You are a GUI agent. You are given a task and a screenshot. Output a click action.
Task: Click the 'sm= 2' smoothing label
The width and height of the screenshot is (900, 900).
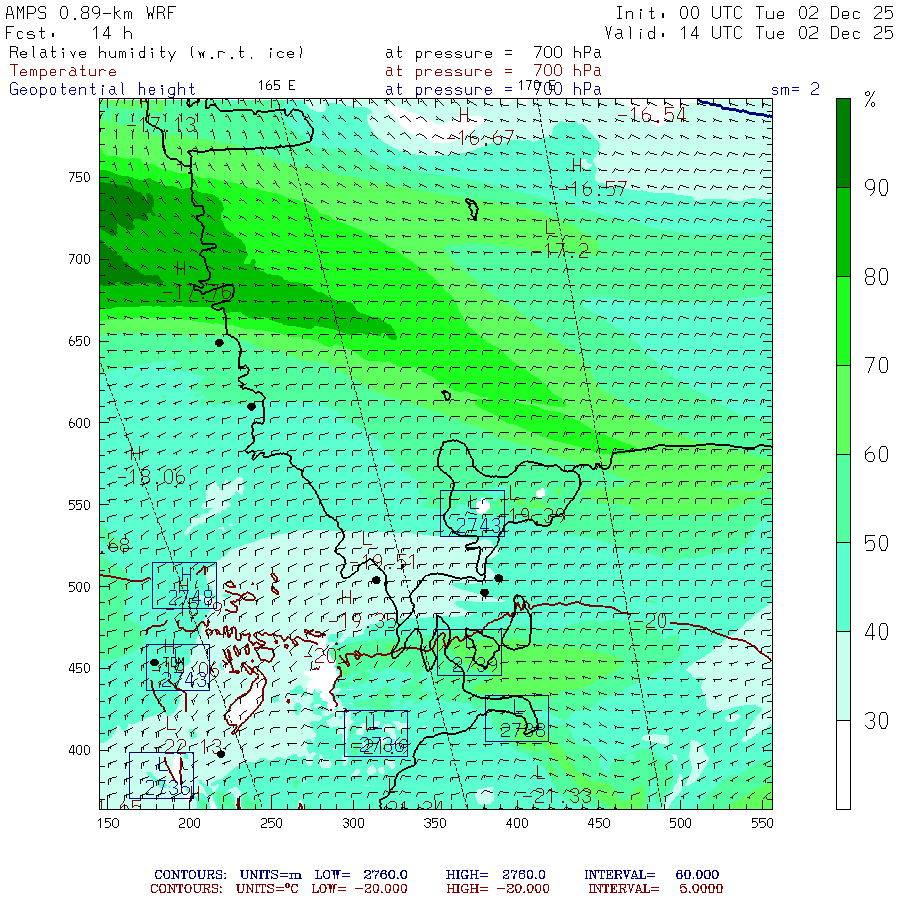click(795, 90)
